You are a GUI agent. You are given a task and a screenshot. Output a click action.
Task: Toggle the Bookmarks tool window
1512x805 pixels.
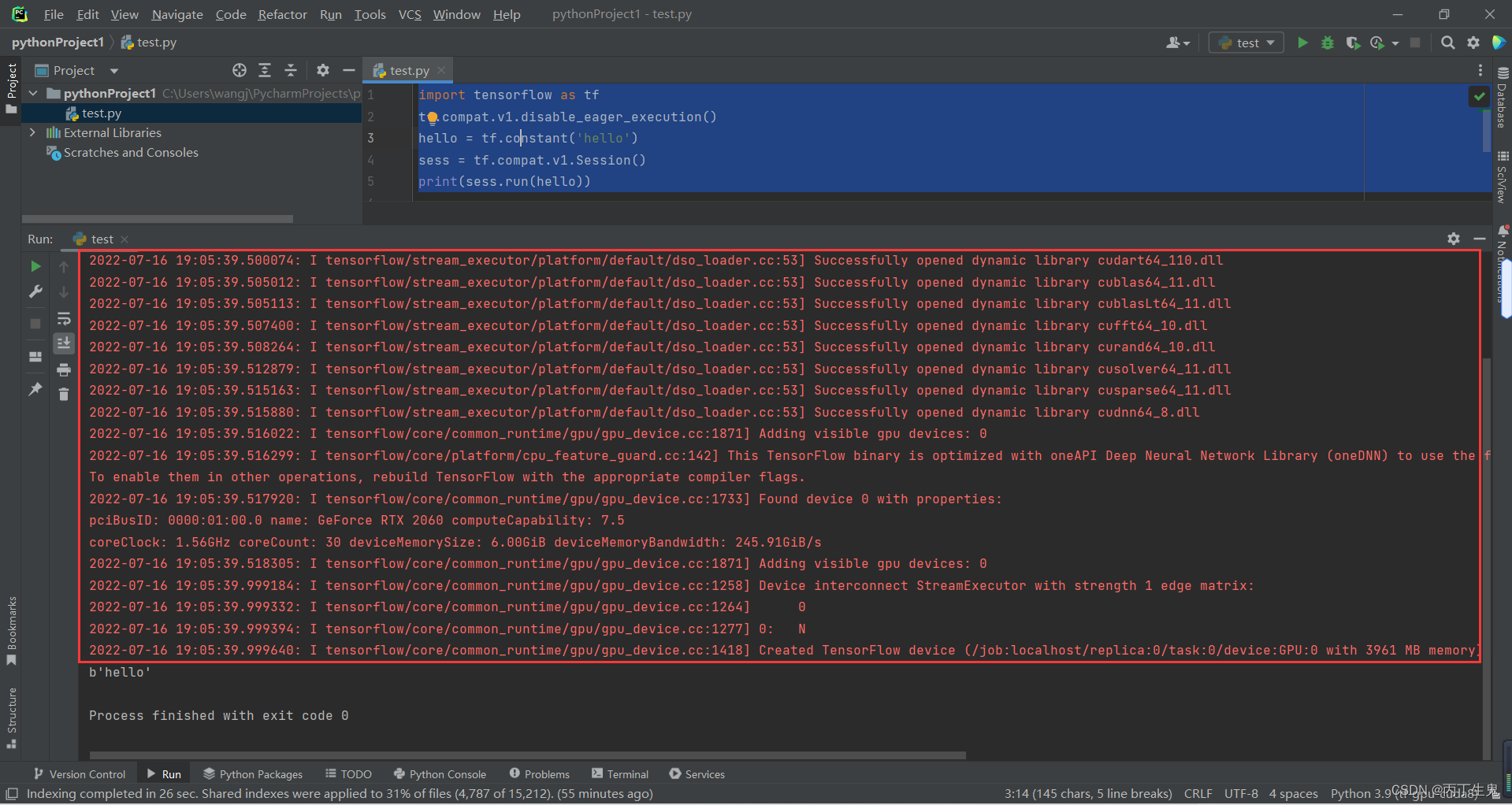11,631
